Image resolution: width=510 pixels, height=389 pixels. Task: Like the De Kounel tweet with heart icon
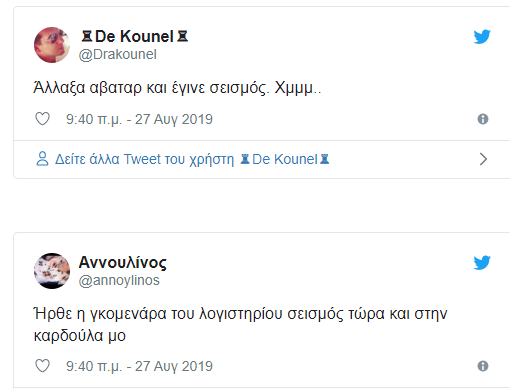(x=43, y=119)
